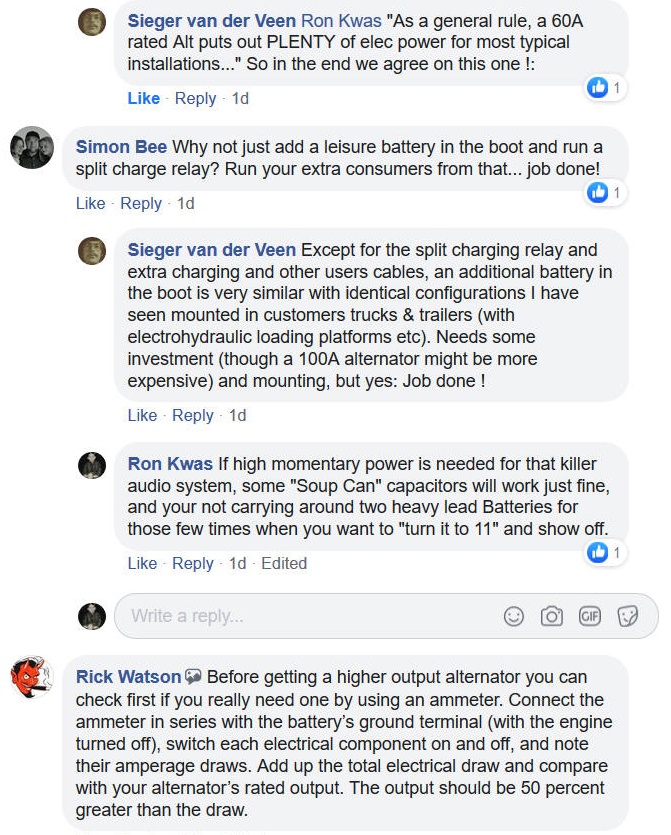Open Rick Watson's devil avatar

31,678
